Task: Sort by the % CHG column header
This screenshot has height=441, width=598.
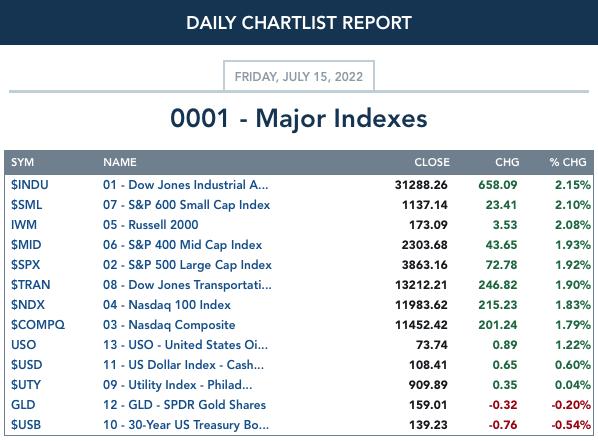Action: [568, 162]
